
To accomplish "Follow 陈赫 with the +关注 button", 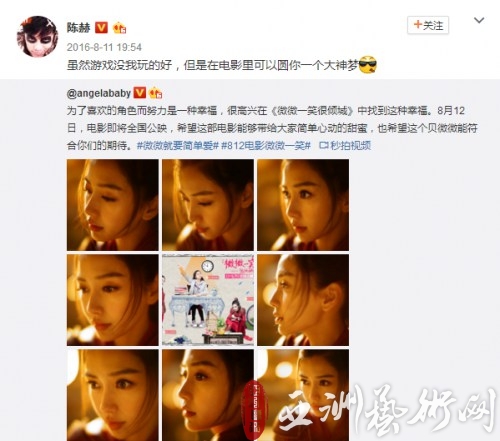I will pos(428,25).
